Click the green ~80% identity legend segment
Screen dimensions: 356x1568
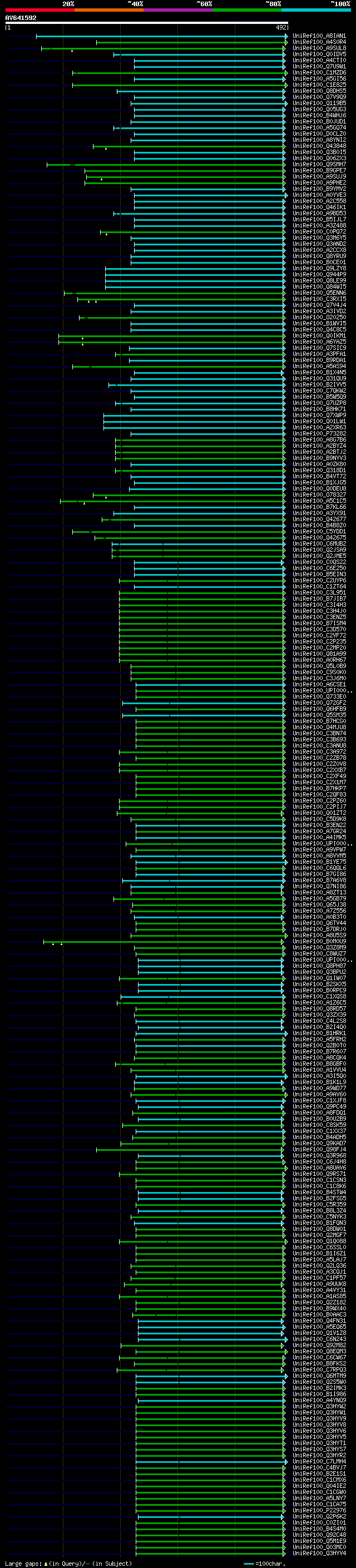[247, 11]
